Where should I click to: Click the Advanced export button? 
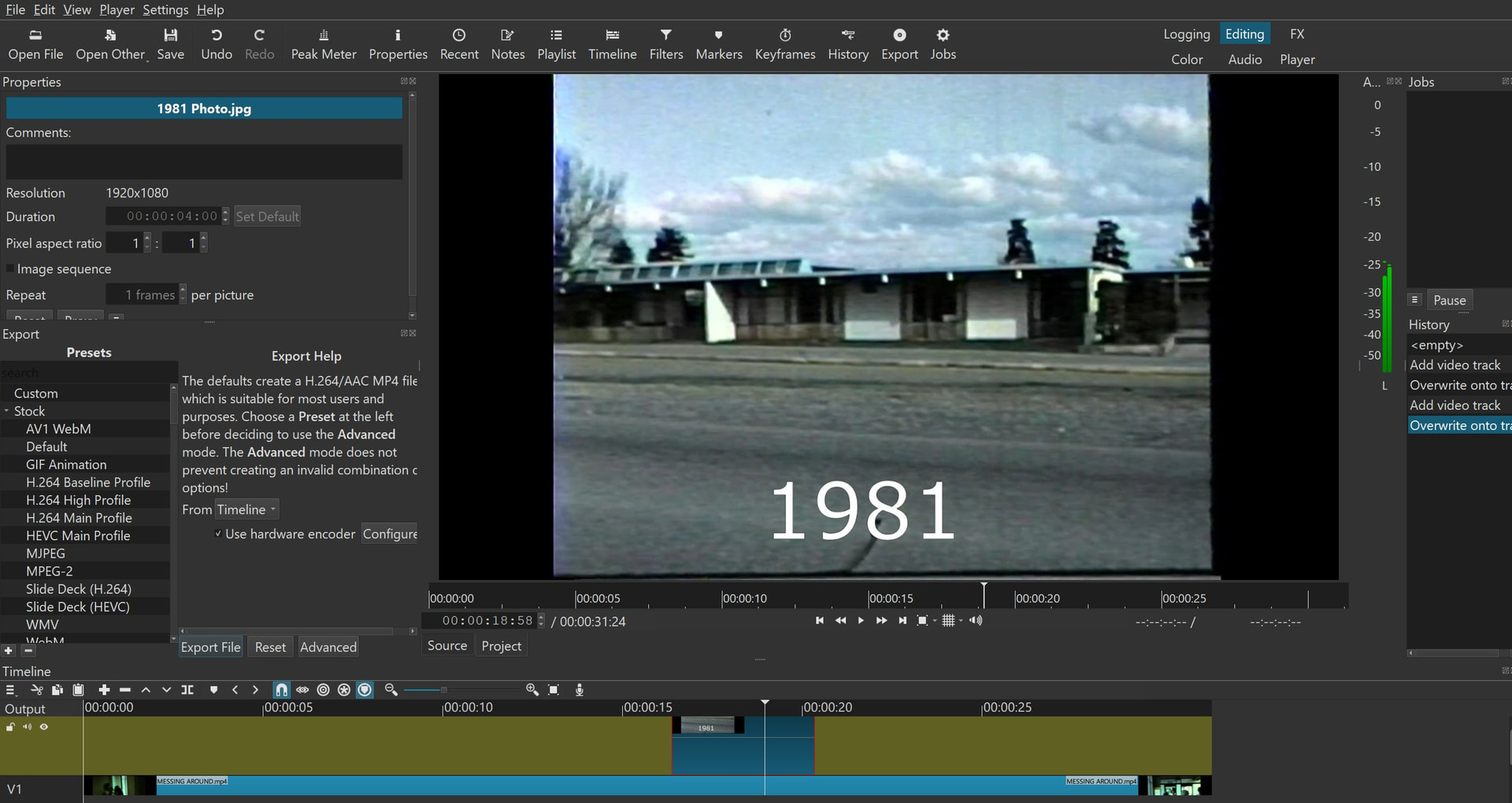click(328, 647)
